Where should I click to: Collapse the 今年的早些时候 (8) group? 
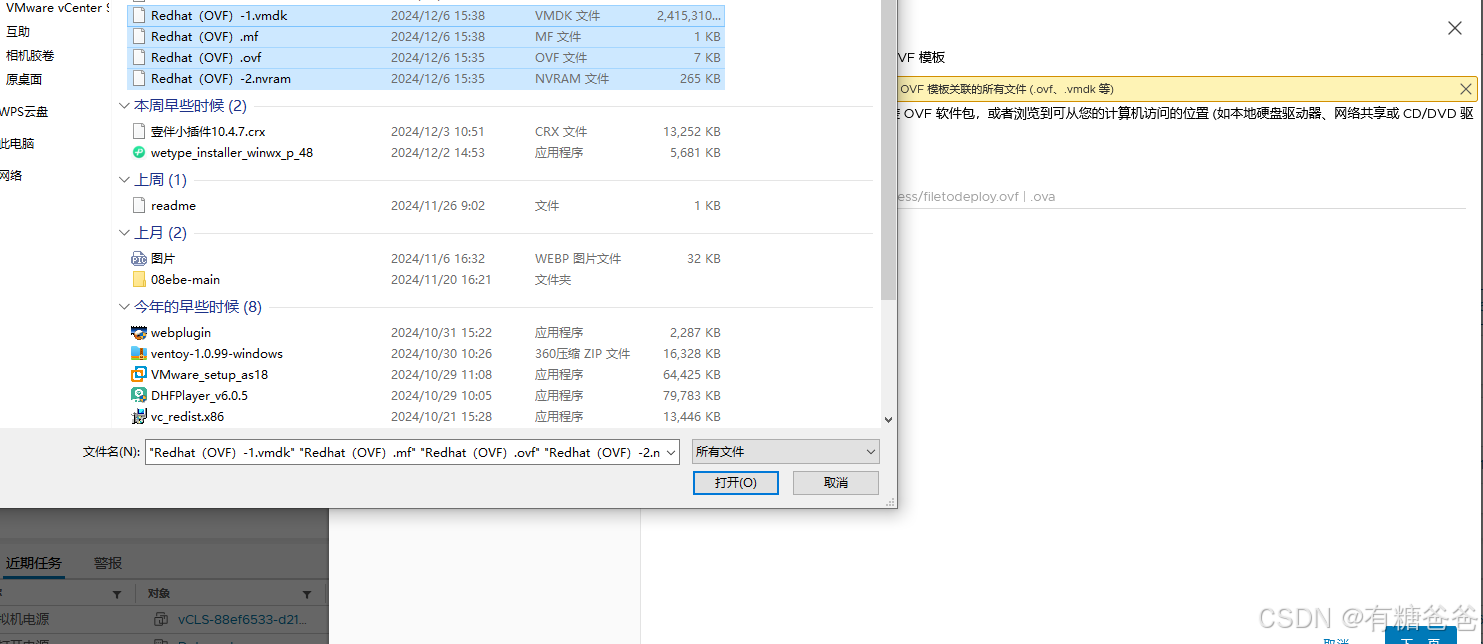coord(124,307)
